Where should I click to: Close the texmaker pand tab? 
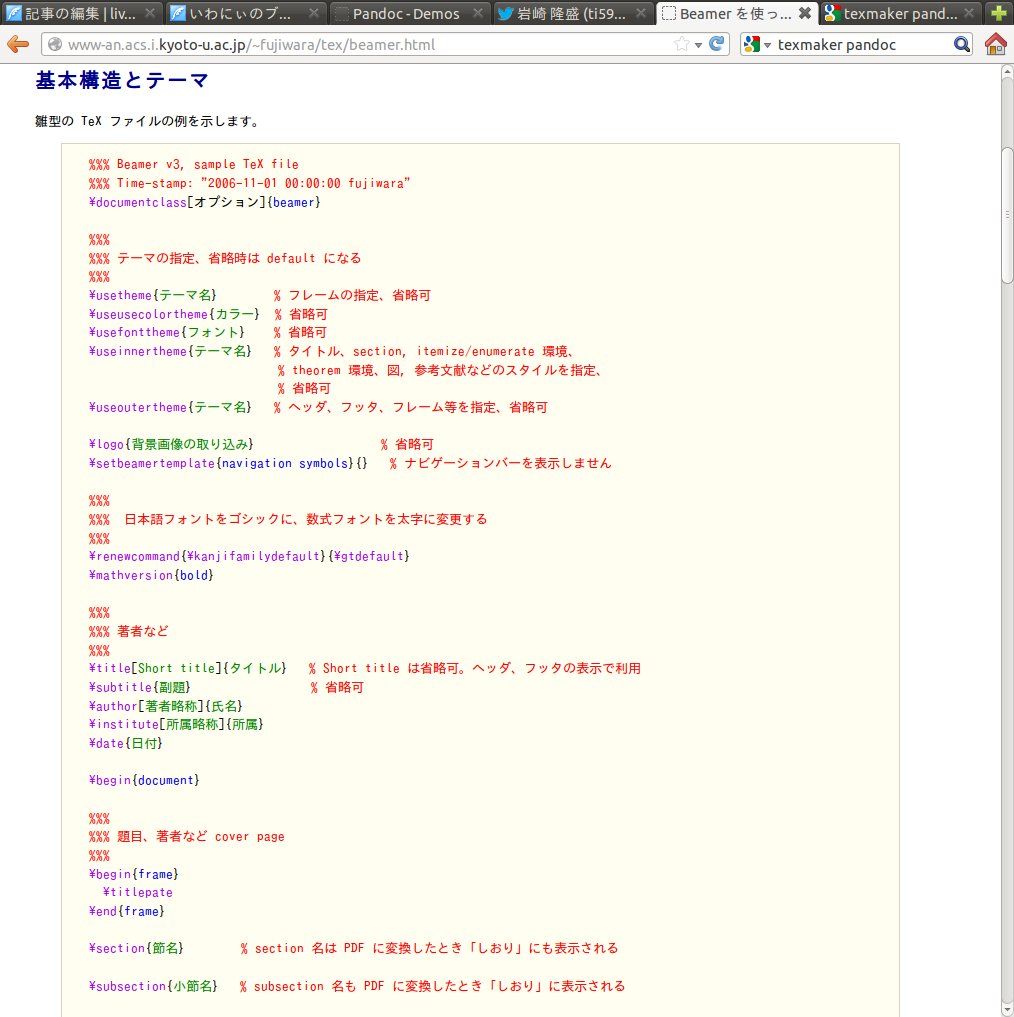coord(969,12)
